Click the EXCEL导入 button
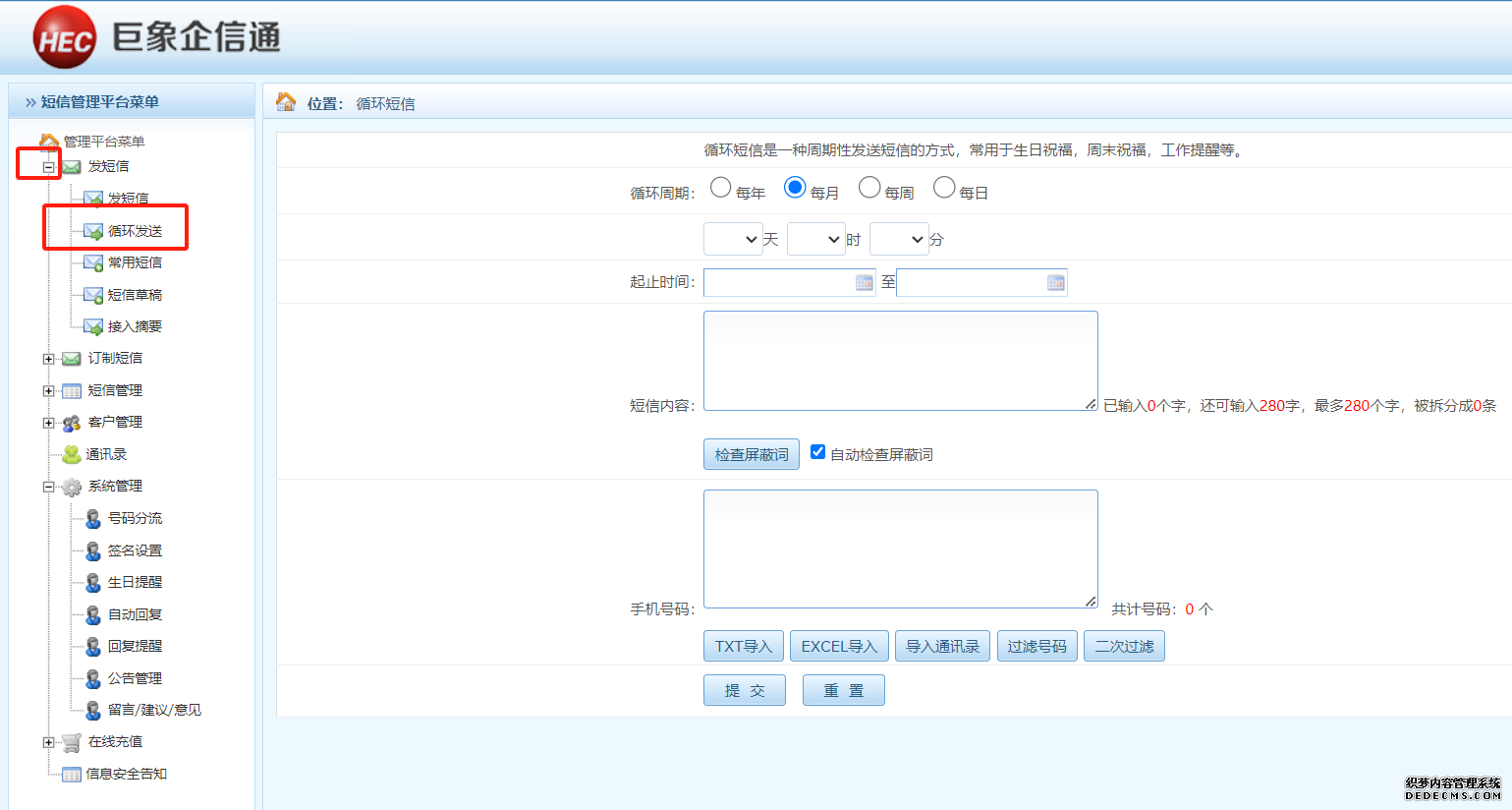Screen dimensions: 1512x810 click(838, 646)
